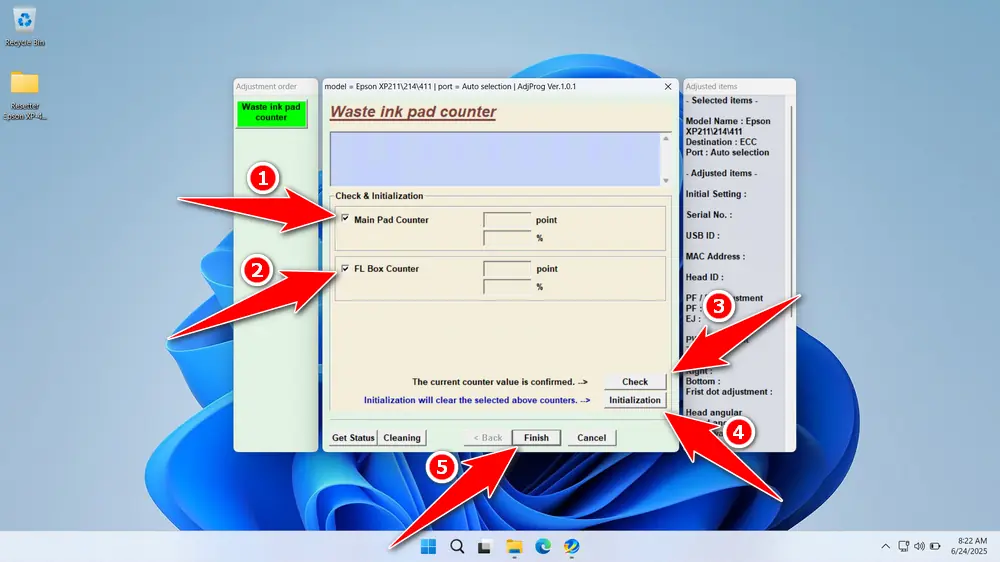Image resolution: width=1000 pixels, height=562 pixels.
Task: Click the Initialization button
Action: (x=635, y=400)
